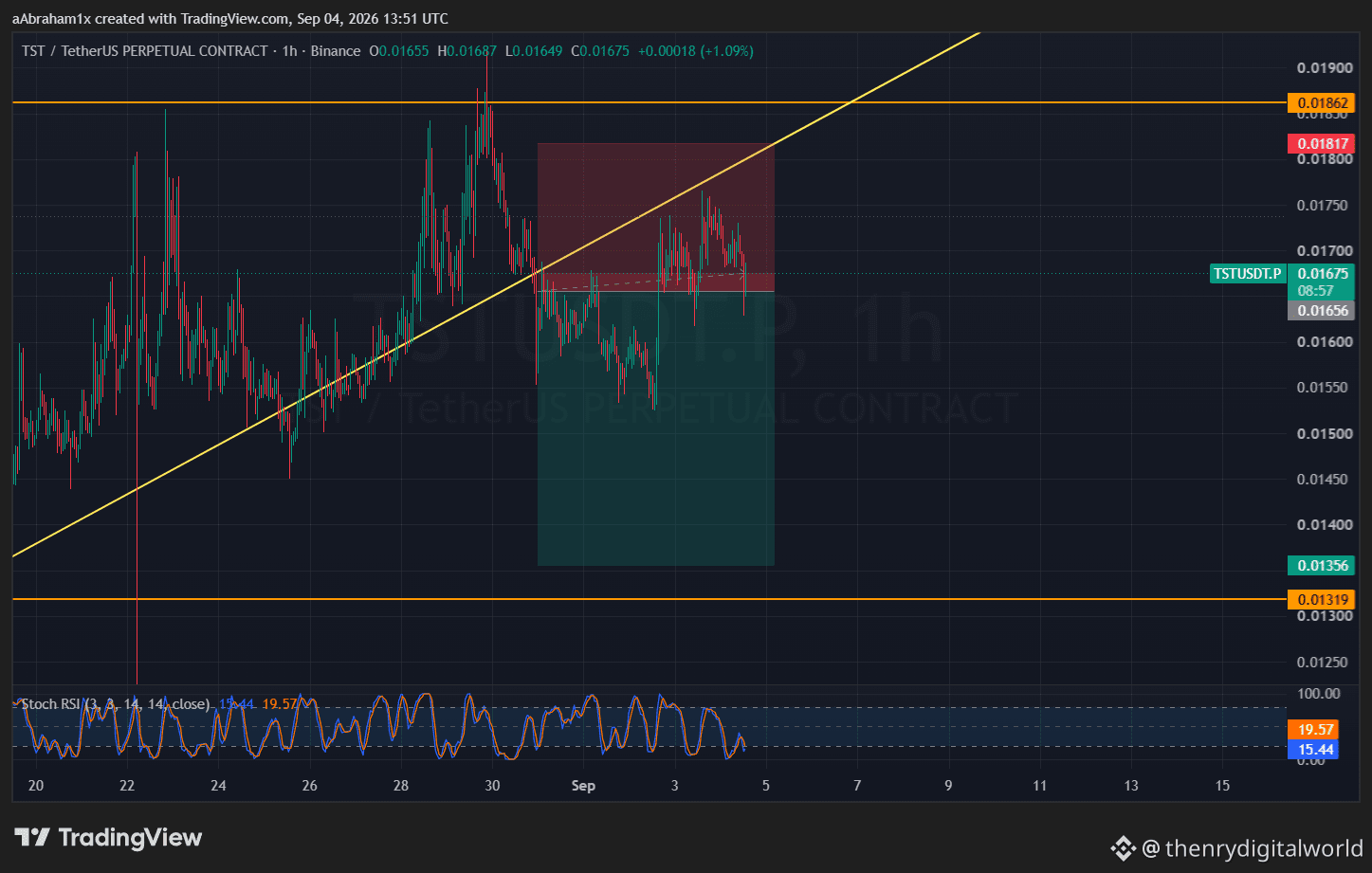Screen dimensions: 1372x873
Task: Click the current price 0.01675 label
Action: tap(1322, 274)
